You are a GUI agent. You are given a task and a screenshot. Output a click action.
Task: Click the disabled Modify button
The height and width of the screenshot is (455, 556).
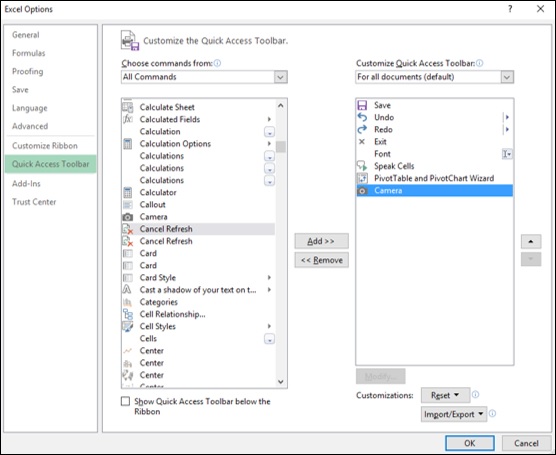tap(380, 376)
